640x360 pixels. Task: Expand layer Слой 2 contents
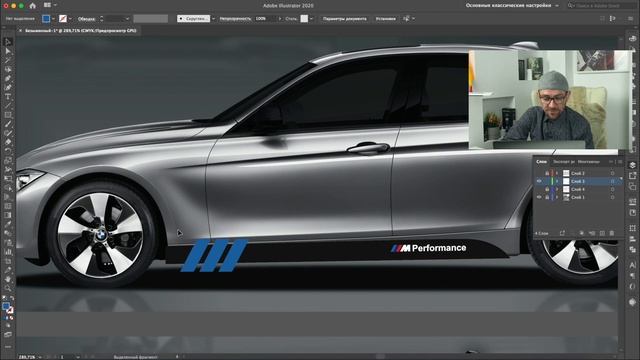(x=557, y=173)
